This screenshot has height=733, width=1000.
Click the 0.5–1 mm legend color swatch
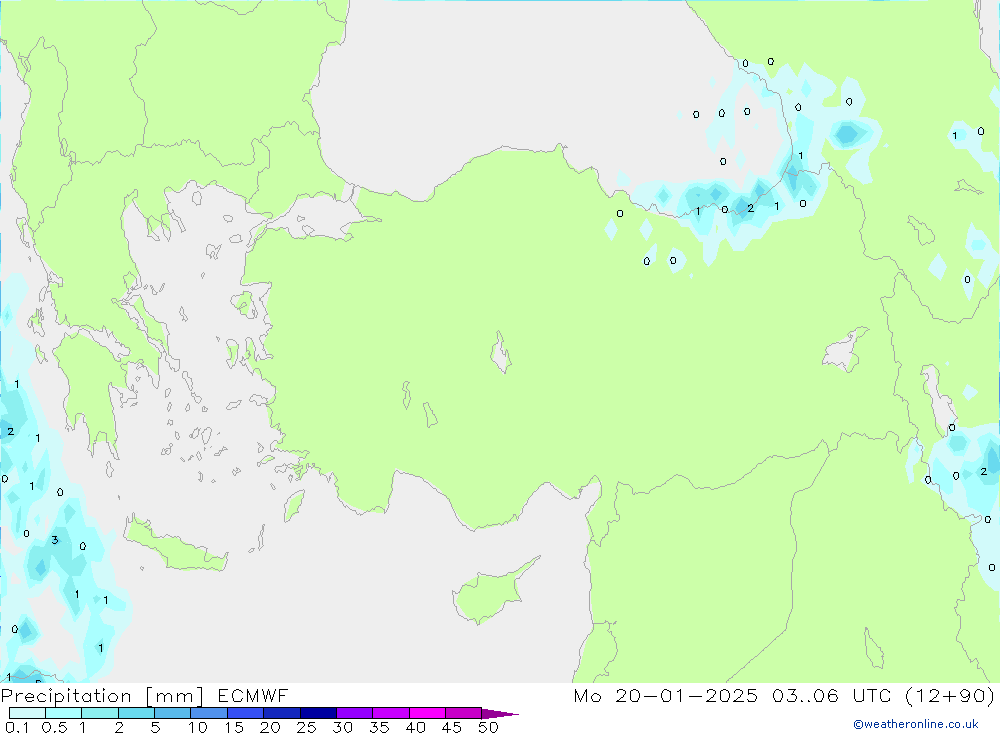(64, 713)
